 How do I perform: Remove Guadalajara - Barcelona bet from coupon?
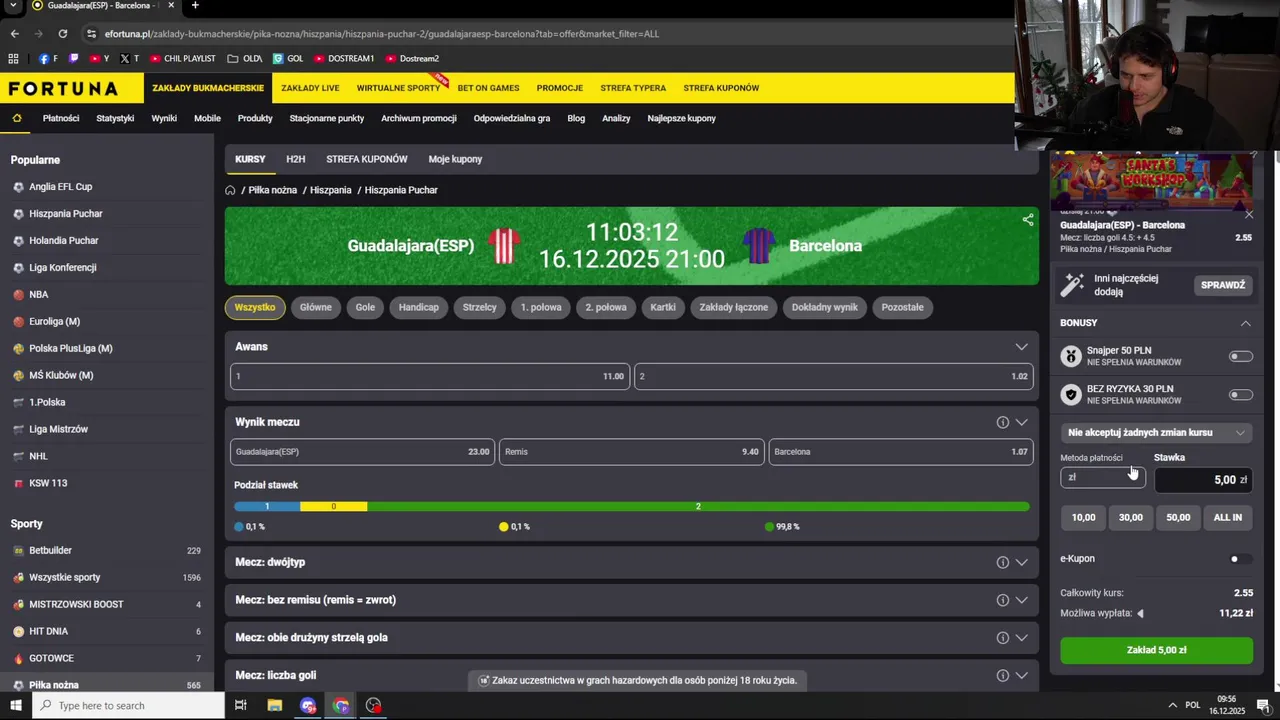[x=1248, y=215]
